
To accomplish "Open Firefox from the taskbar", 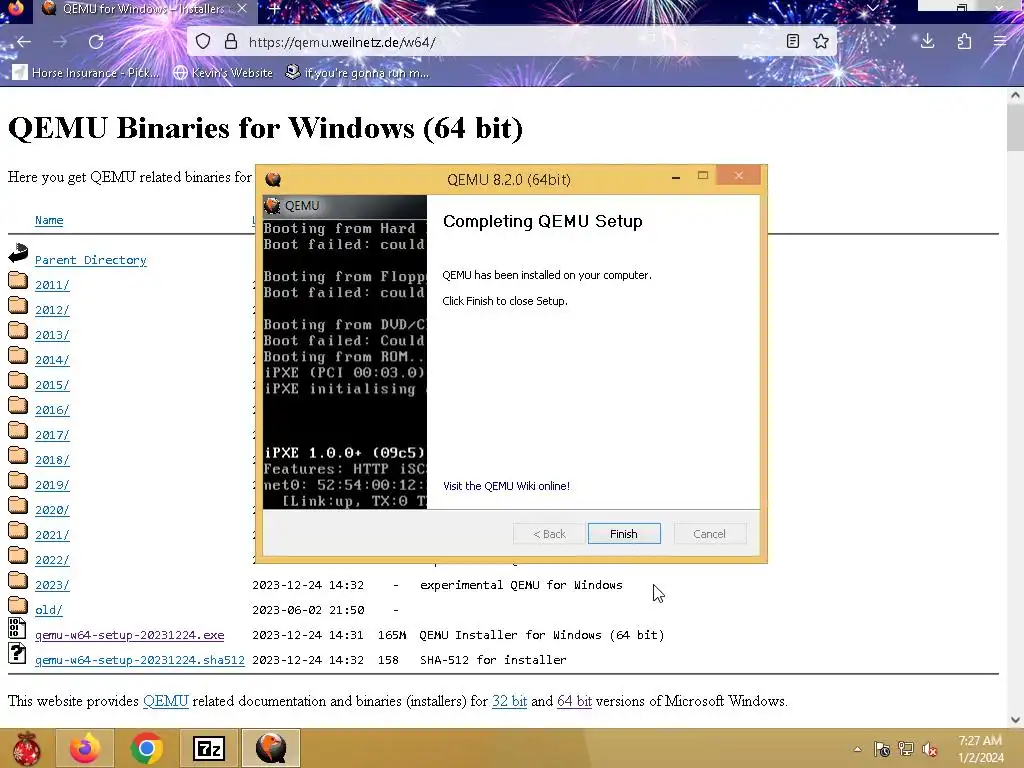I will click(85, 748).
